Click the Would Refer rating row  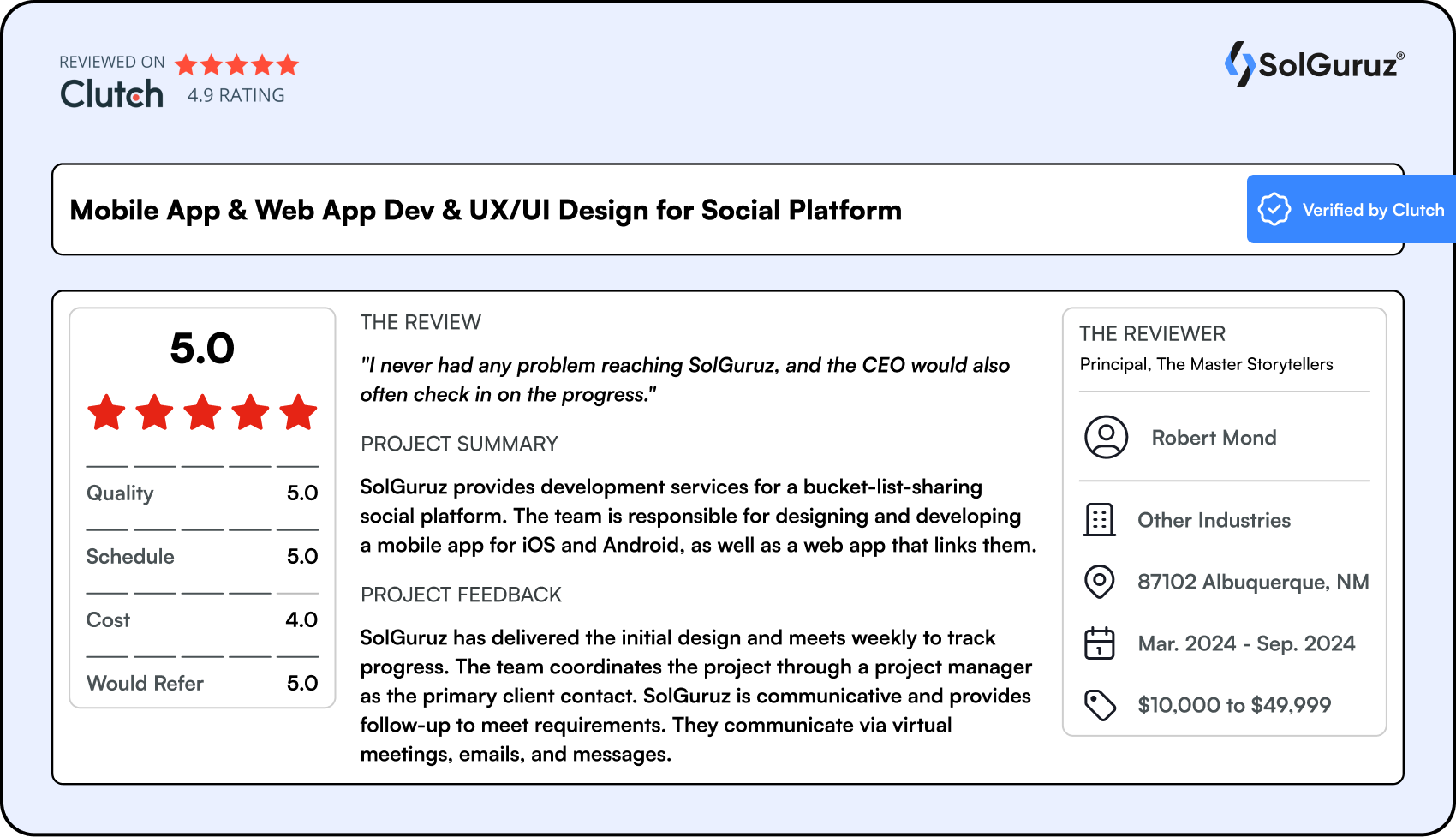tap(202, 683)
